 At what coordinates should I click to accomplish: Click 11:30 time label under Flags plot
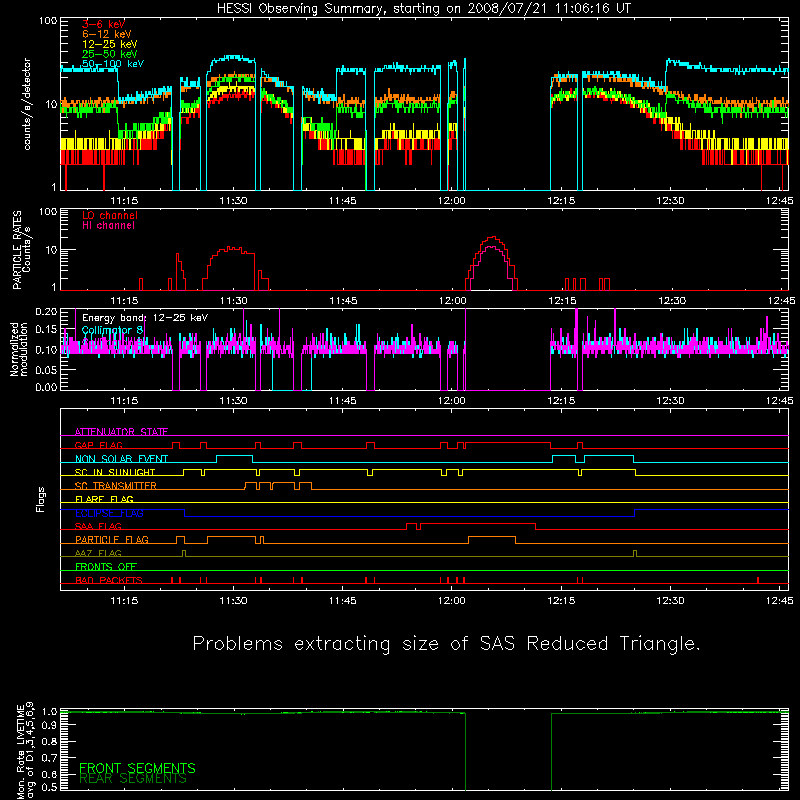[x=233, y=601]
